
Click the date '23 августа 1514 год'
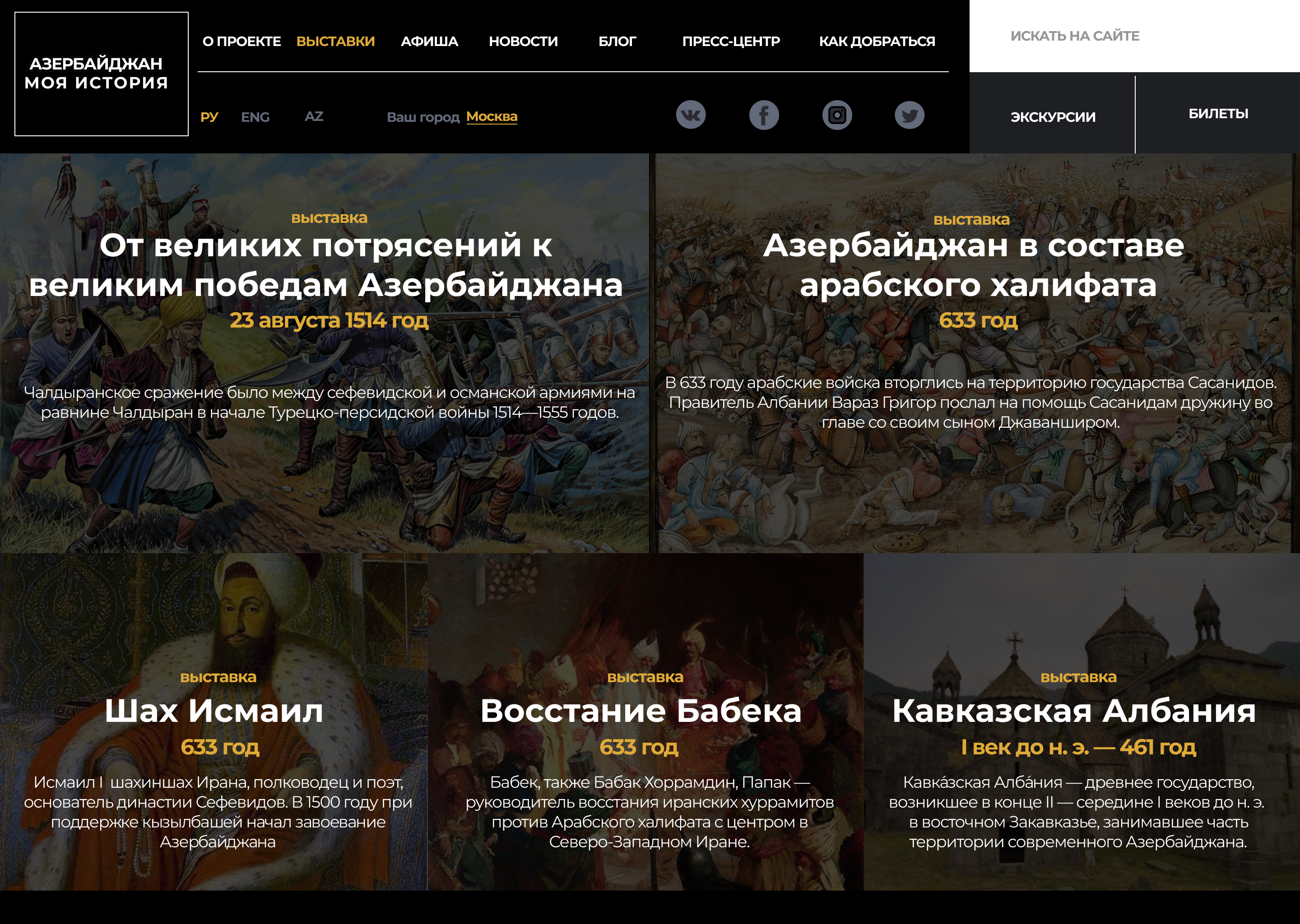coord(329,320)
